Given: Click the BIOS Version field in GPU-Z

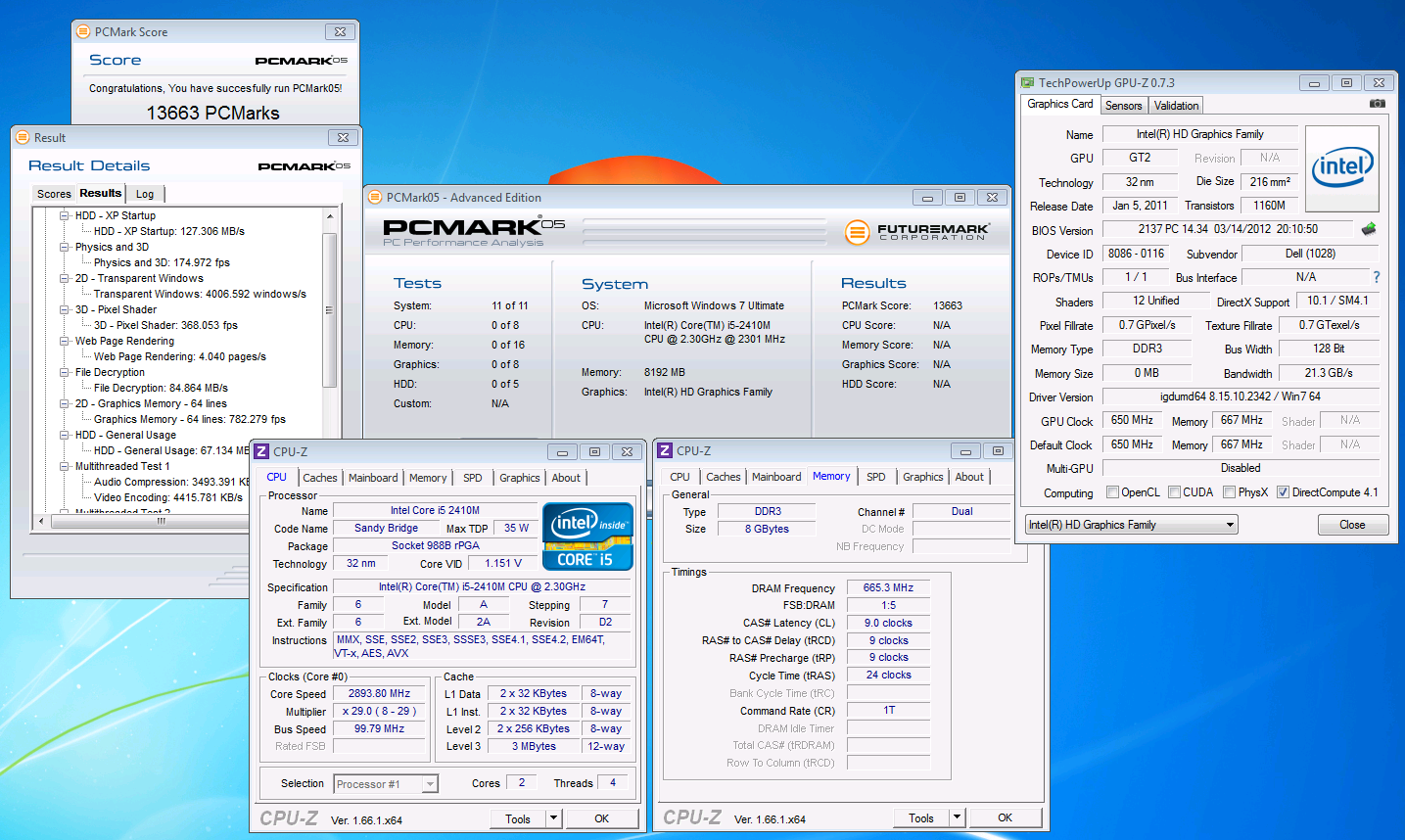Looking at the screenshot, I should coord(1228,229).
